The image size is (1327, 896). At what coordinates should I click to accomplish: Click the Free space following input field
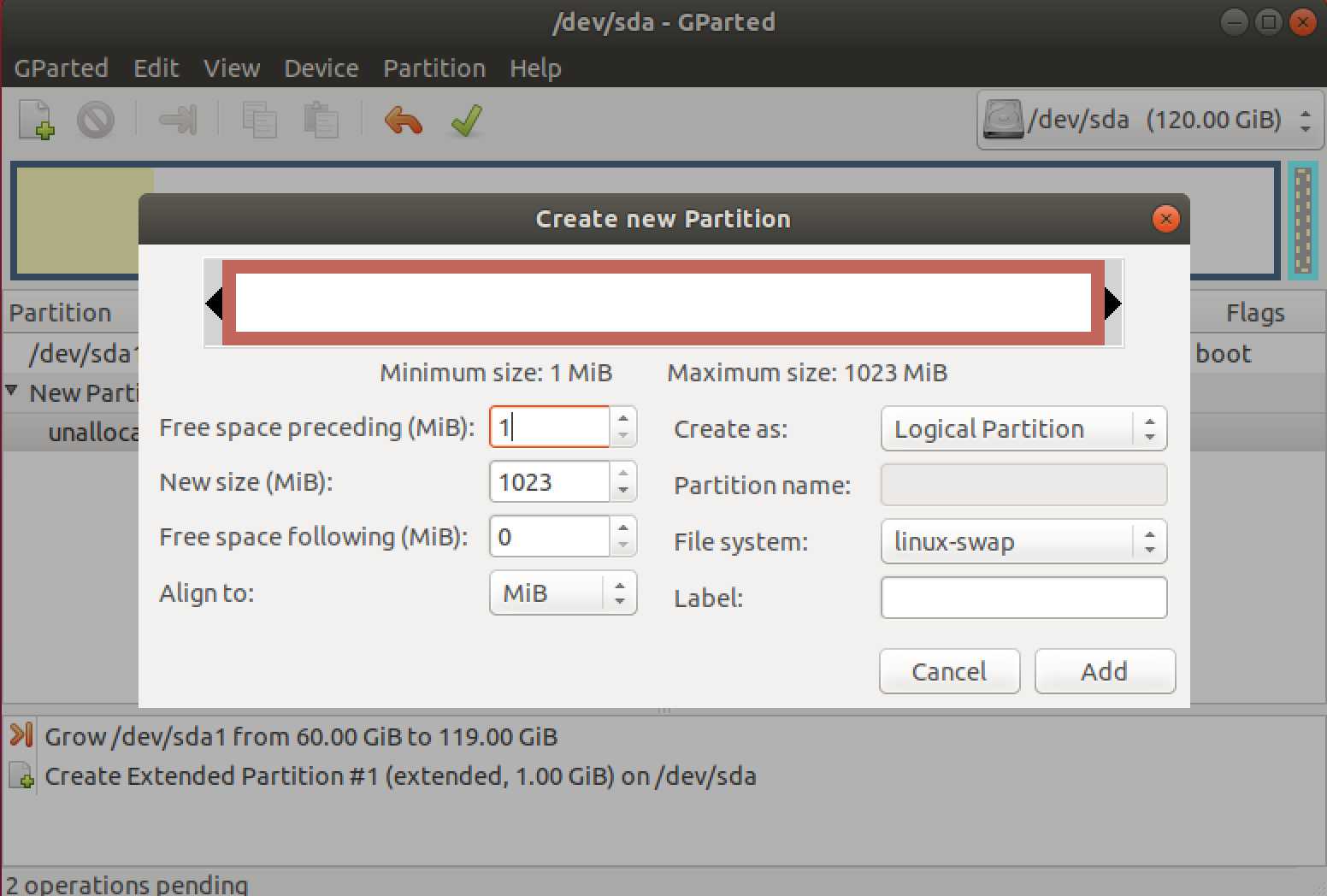pyautogui.click(x=550, y=536)
